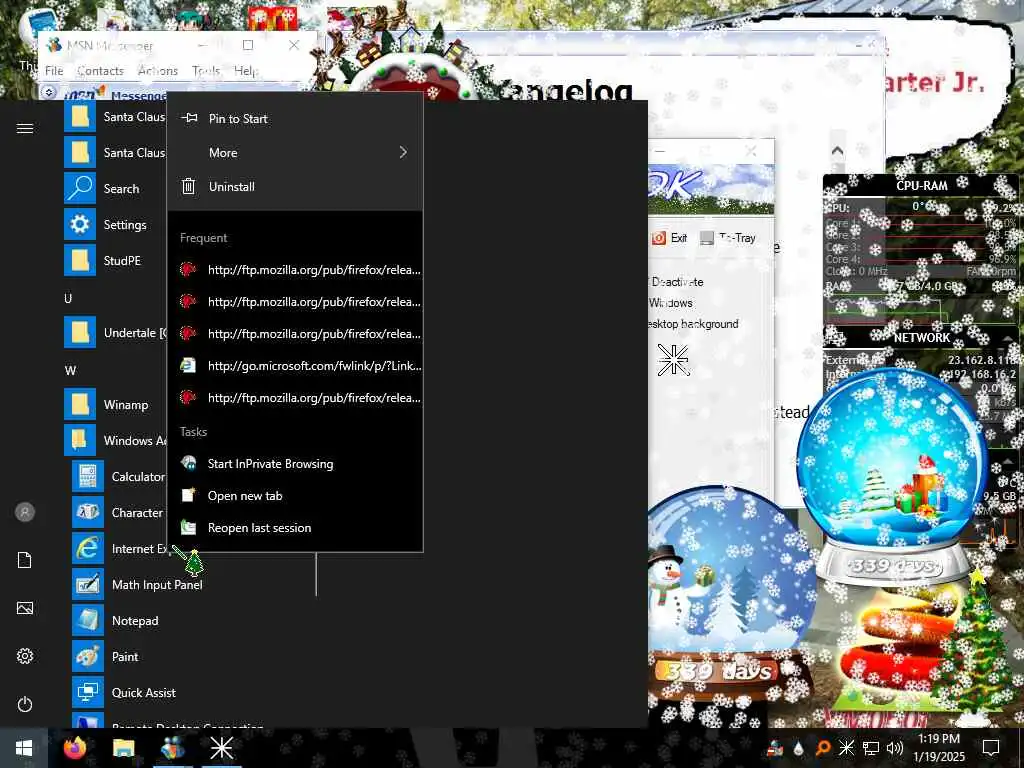Collapse the Windows Accessories folder
Screen dimensions: 1024x768
click(115, 441)
